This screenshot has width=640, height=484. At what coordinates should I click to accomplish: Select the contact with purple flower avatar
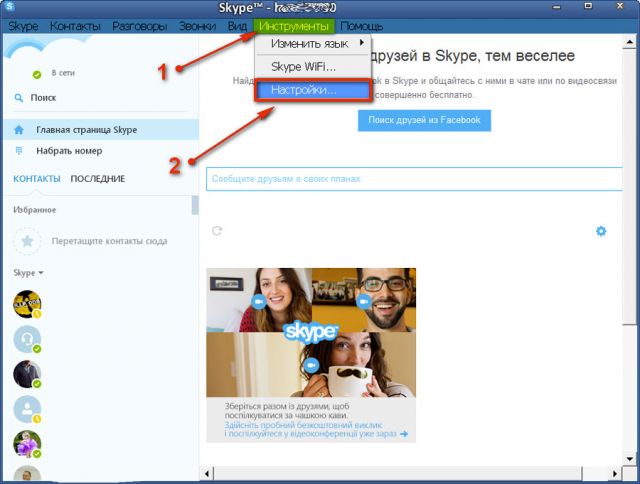pyautogui.click(x=27, y=444)
